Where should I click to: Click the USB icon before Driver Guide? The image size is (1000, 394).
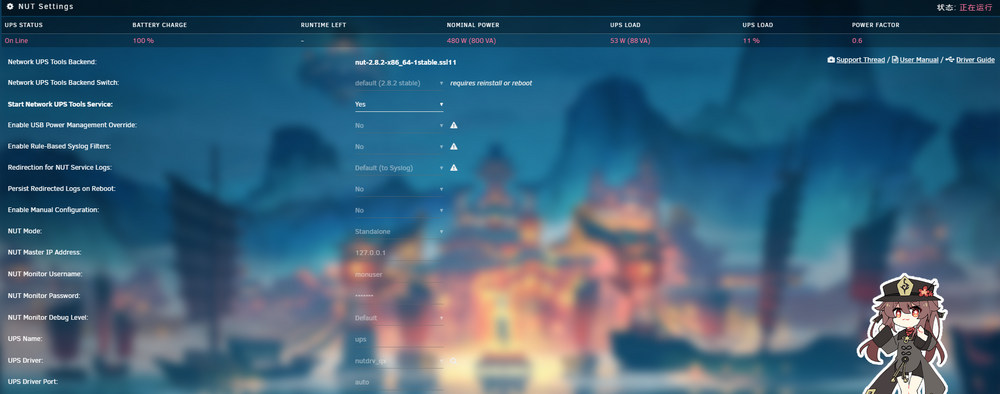pyautogui.click(x=950, y=60)
